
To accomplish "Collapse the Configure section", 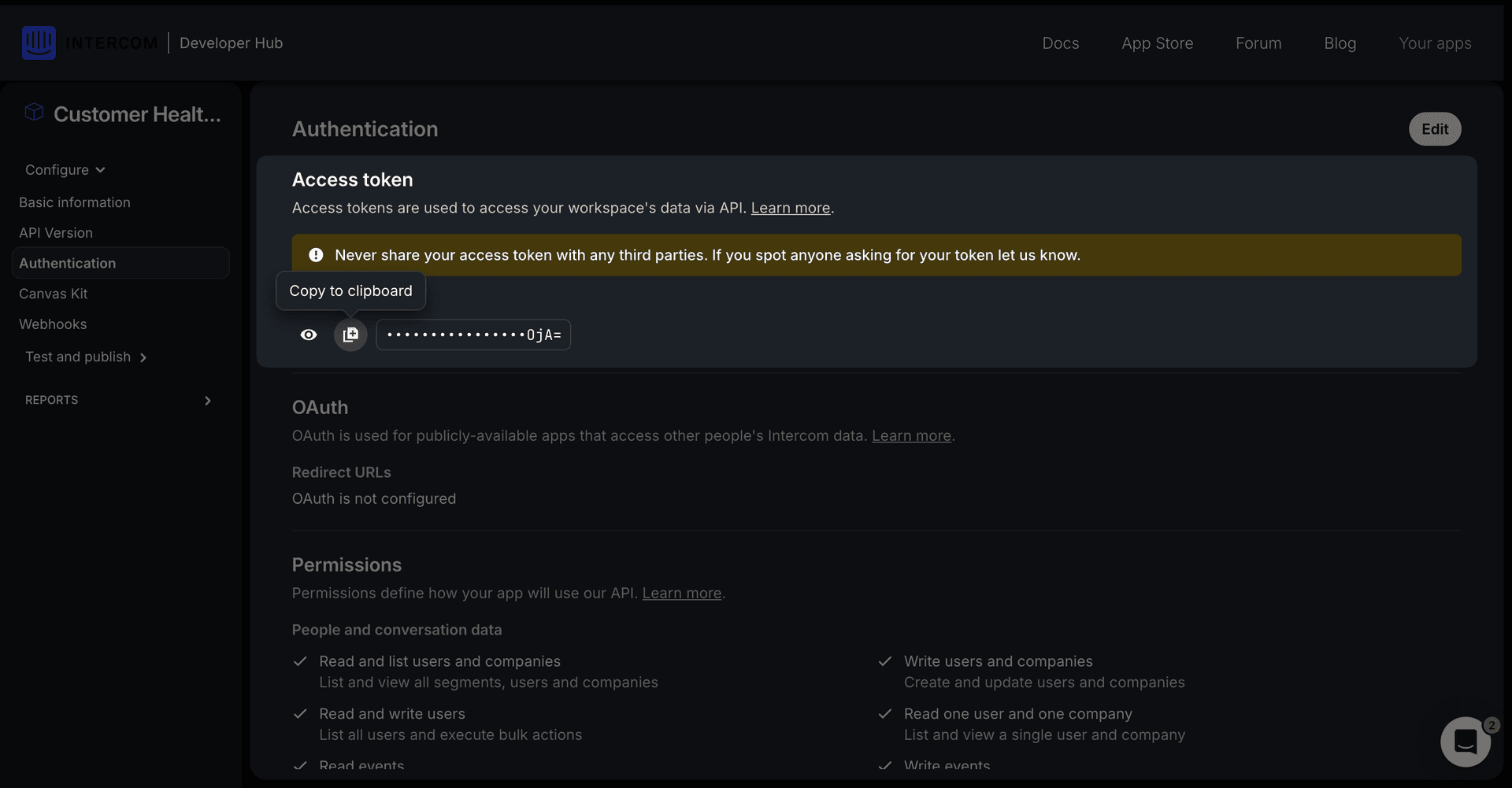I will [x=65, y=170].
